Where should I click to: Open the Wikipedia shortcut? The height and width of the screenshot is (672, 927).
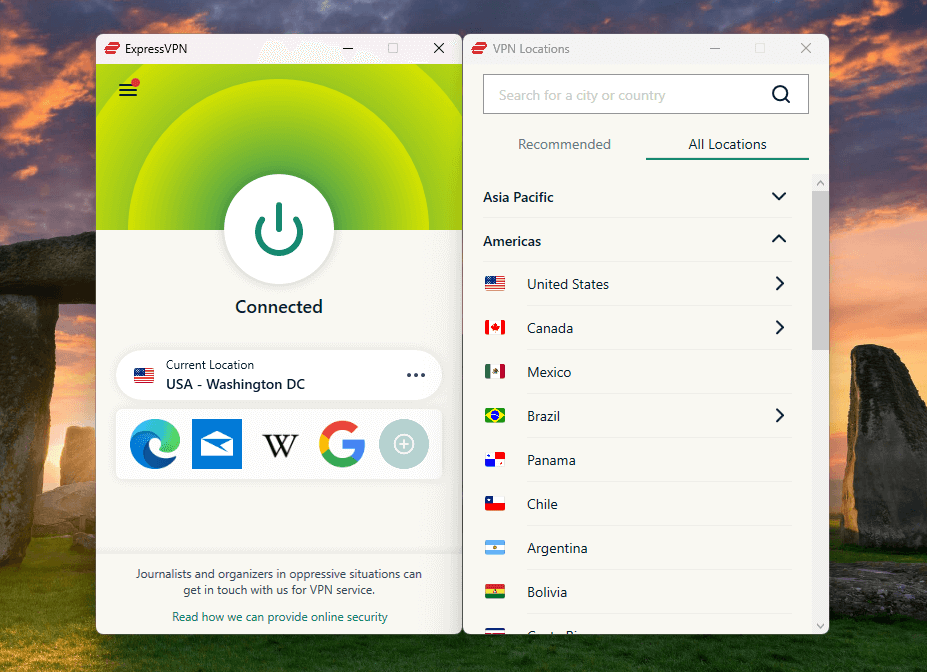click(x=280, y=445)
